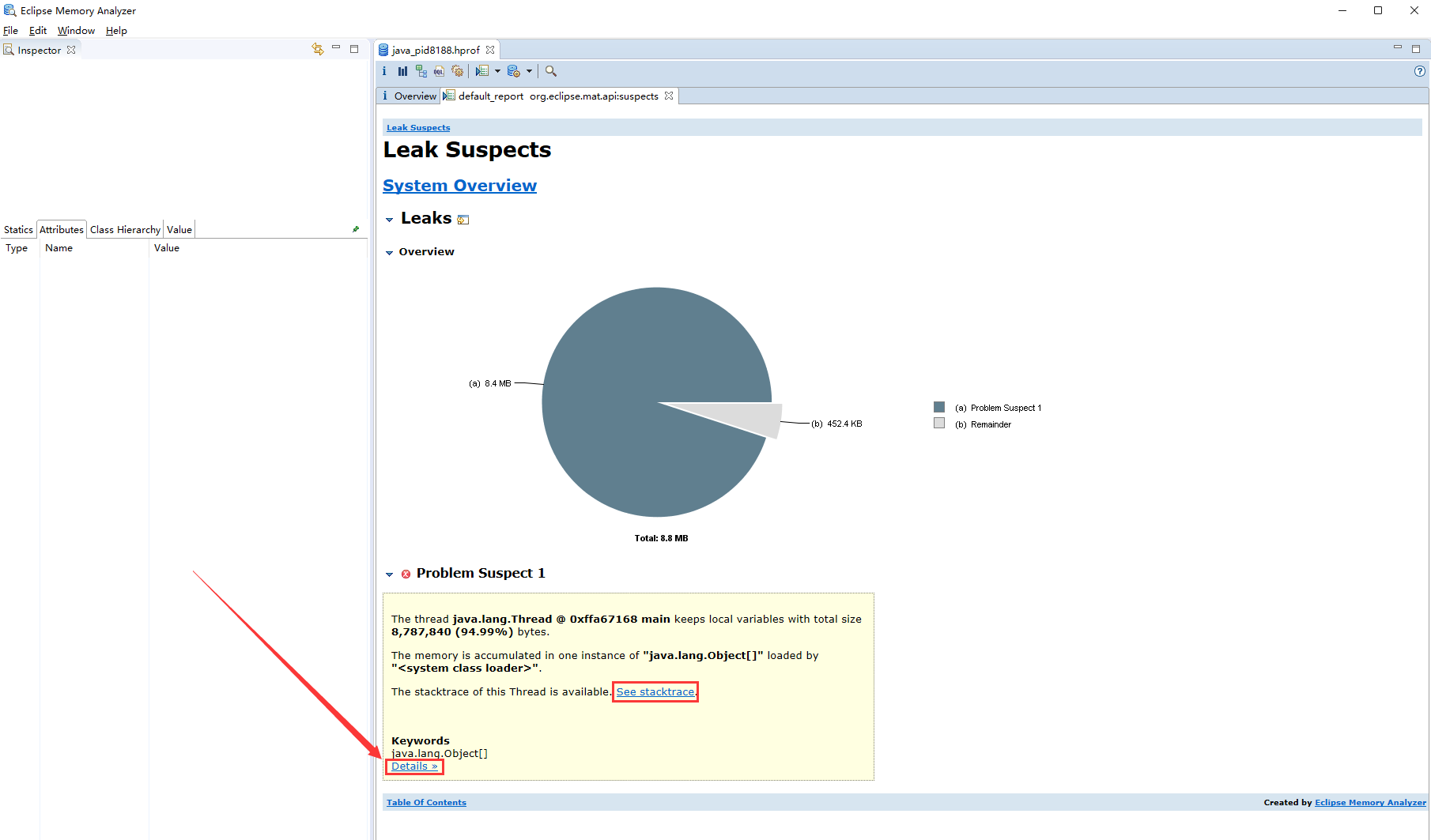1431x840 pixels.
Task: Click the Run Expert System Test report icon
Action: [x=481, y=71]
